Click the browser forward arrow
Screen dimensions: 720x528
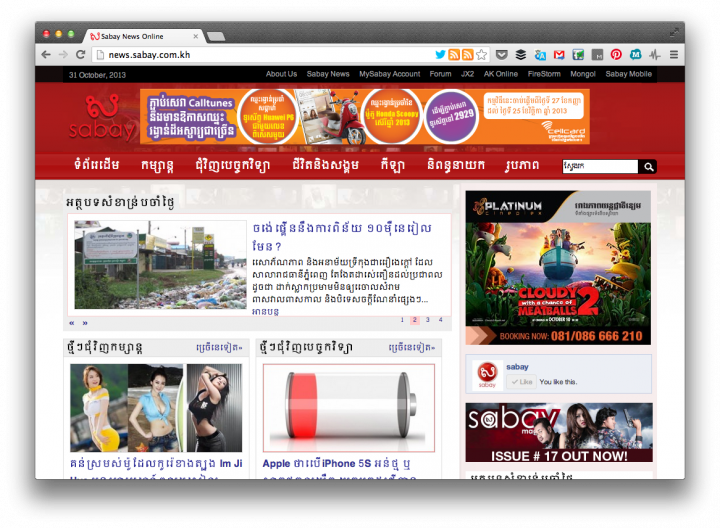click(63, 55)
